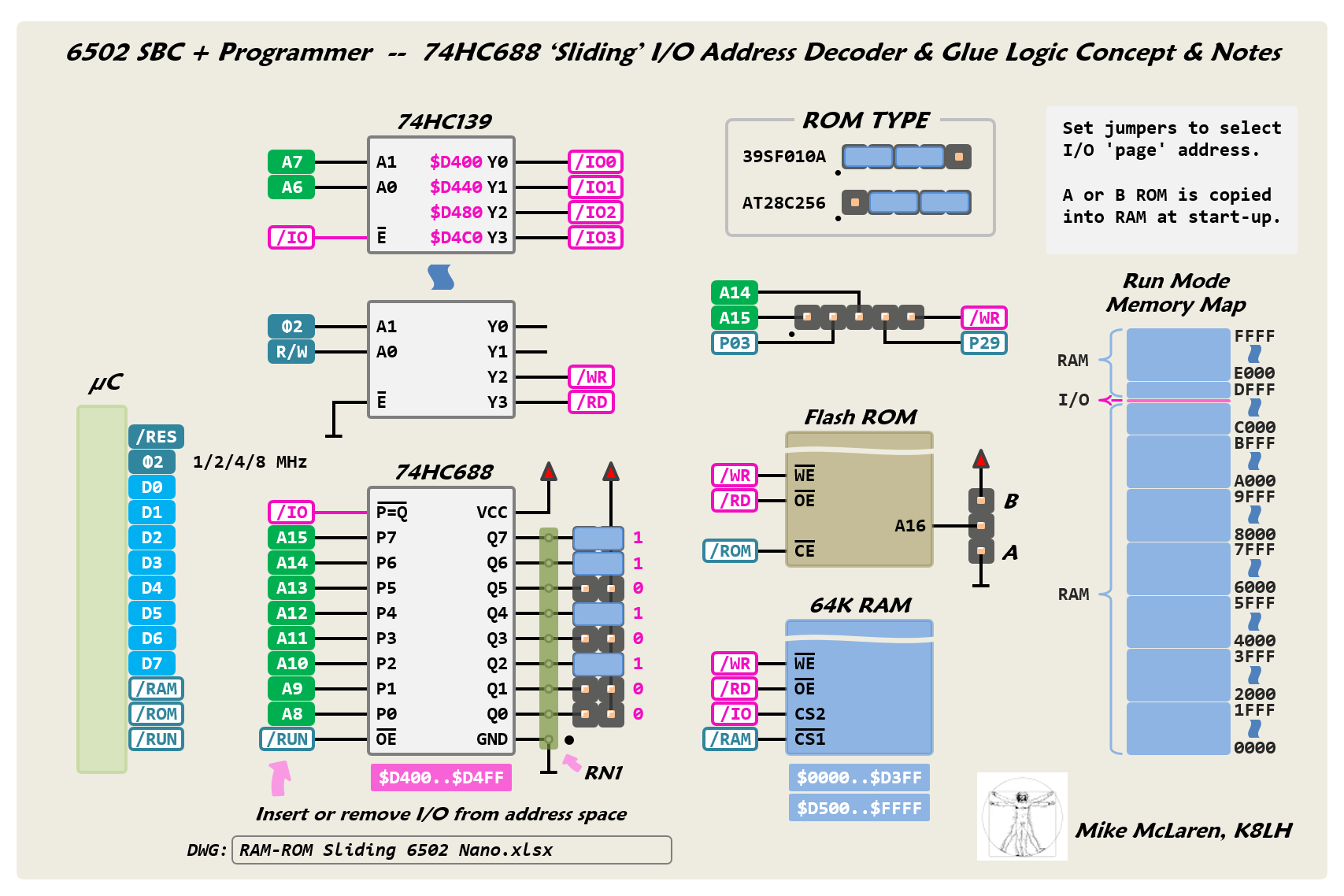The height and width of the screenshot is (896, 1344).
Task: Click the P29 signal label
Action: pos(983,343)
